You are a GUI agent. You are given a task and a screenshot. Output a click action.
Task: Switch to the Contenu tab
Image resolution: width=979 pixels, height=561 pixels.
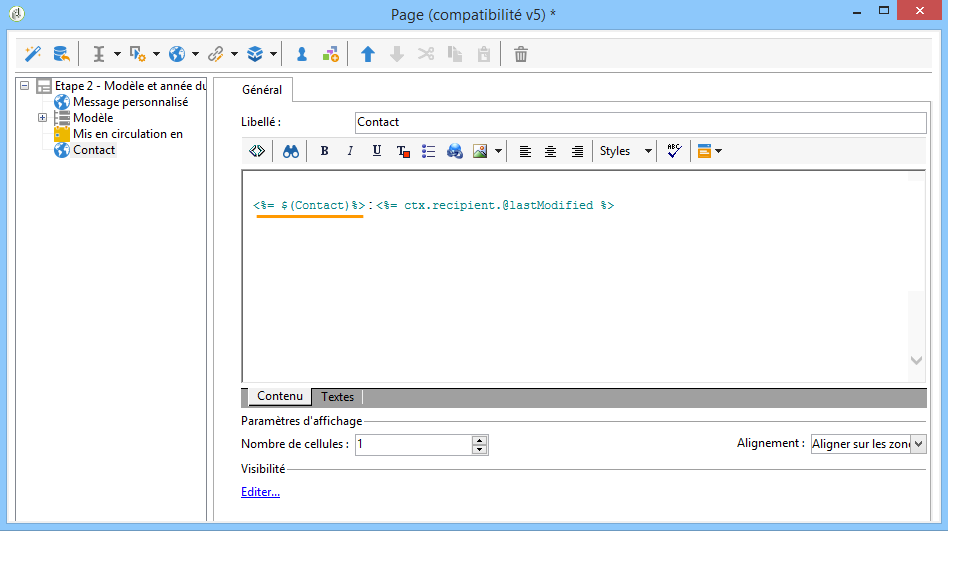[280, 396]
